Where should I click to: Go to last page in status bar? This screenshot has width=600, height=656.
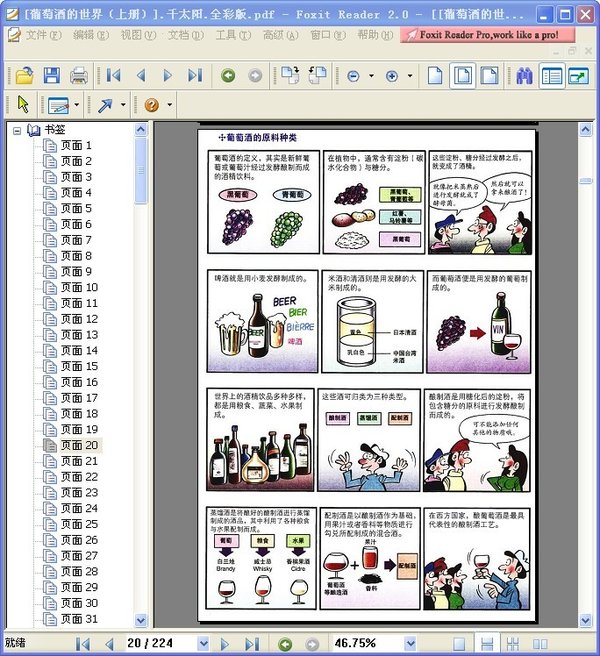(x=252, y=644)
